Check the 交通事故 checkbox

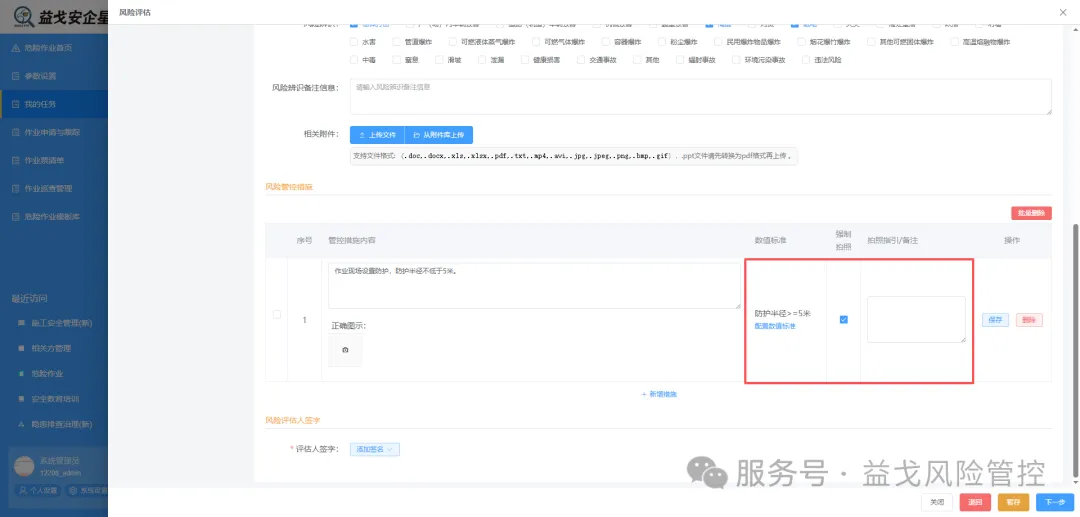click(x=581, y=60)
